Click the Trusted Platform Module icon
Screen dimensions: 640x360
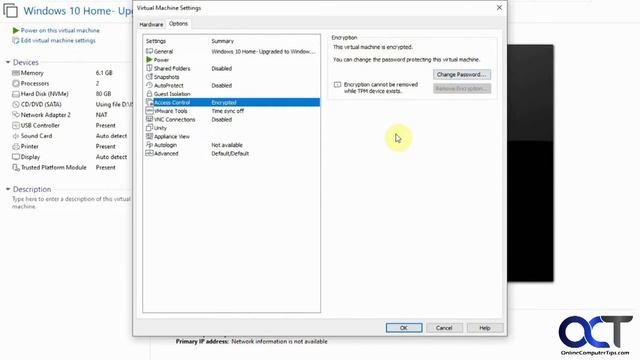(x=16, y=167)
